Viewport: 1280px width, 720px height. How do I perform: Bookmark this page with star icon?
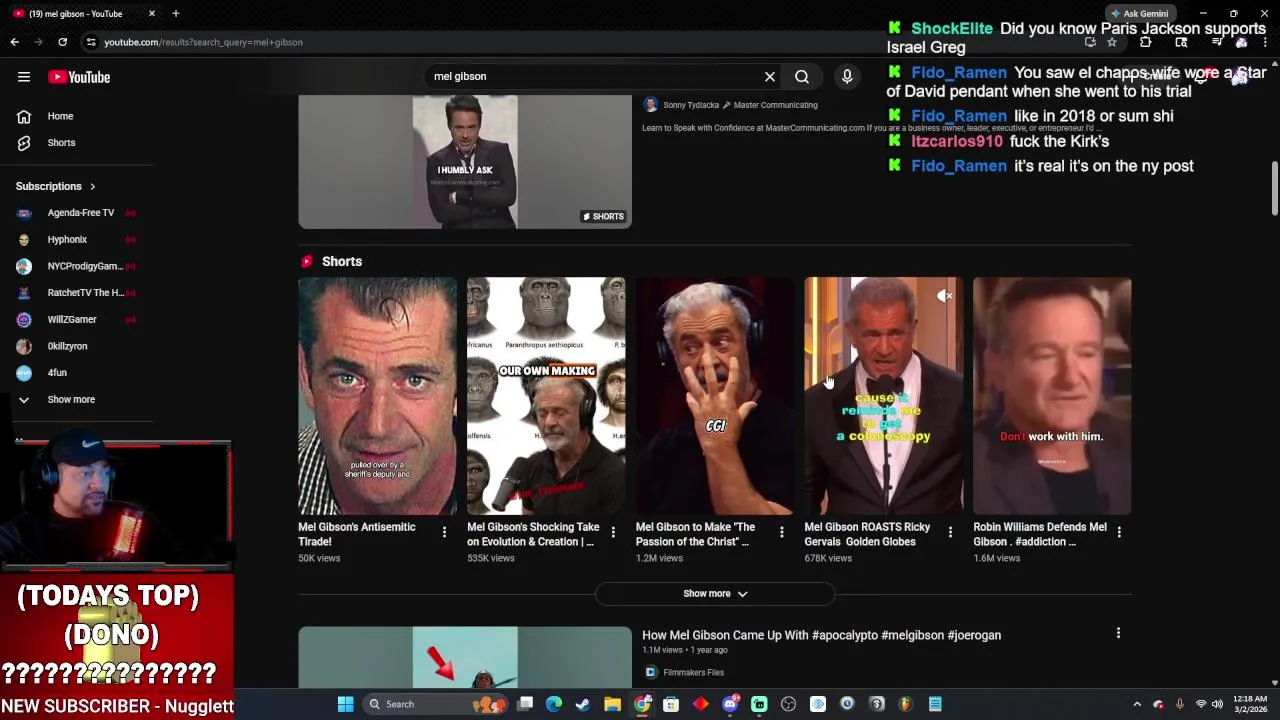[1111, 42]
